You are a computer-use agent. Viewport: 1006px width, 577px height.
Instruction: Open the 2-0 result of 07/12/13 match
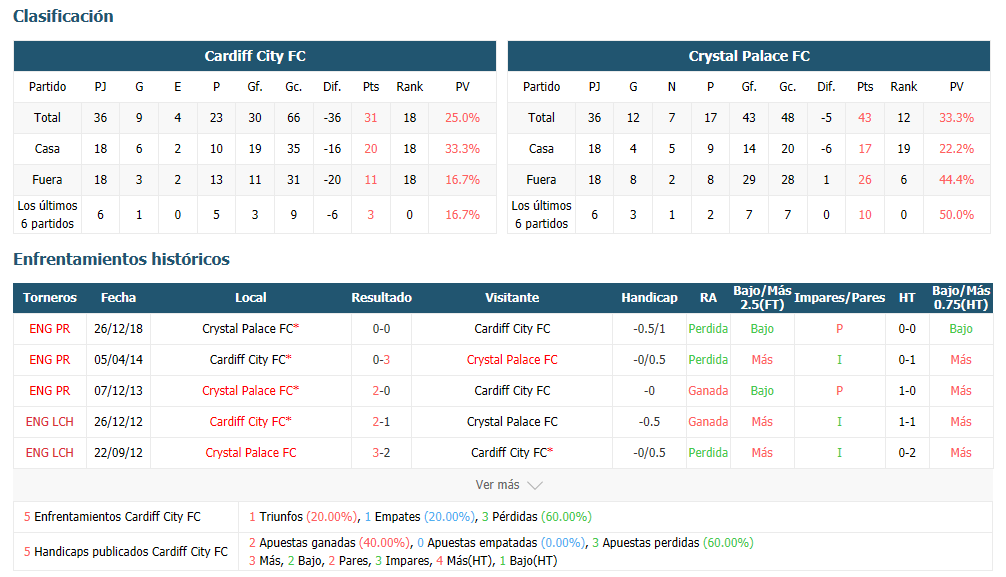click(381, 390)
